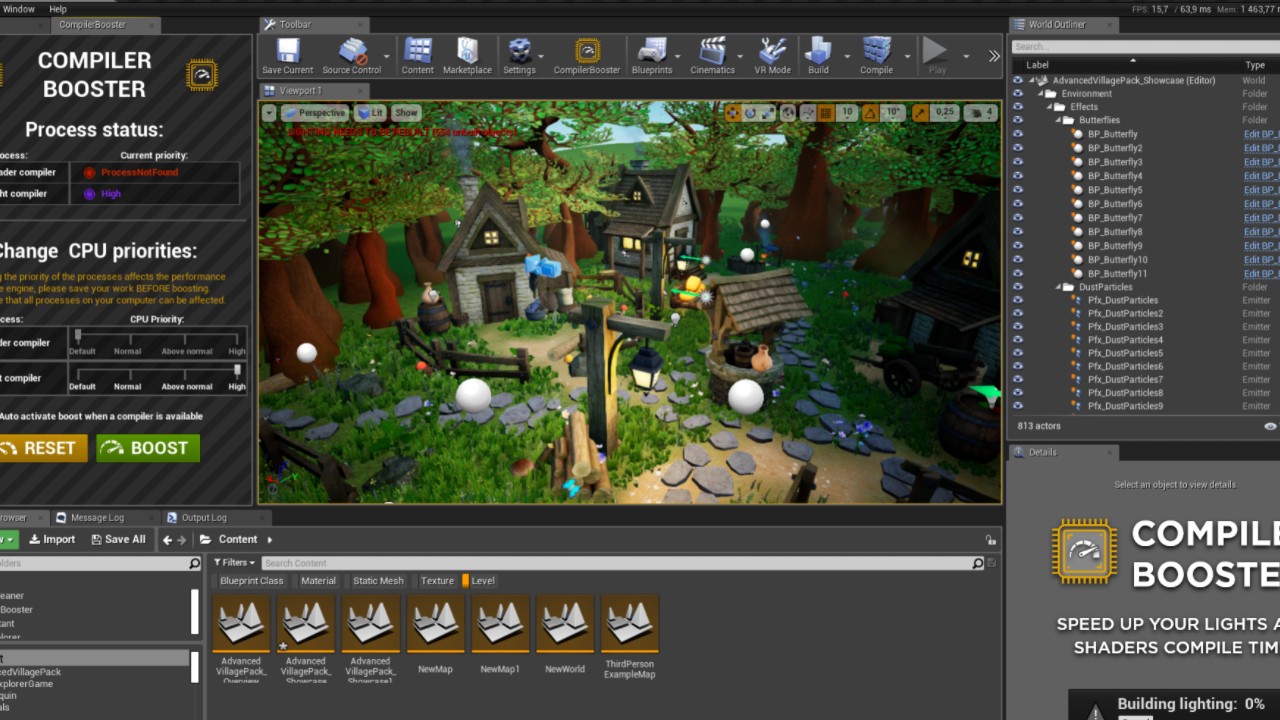
Task: Toggle scale snapping in the viewport
Action: click(x=920, y=113)
